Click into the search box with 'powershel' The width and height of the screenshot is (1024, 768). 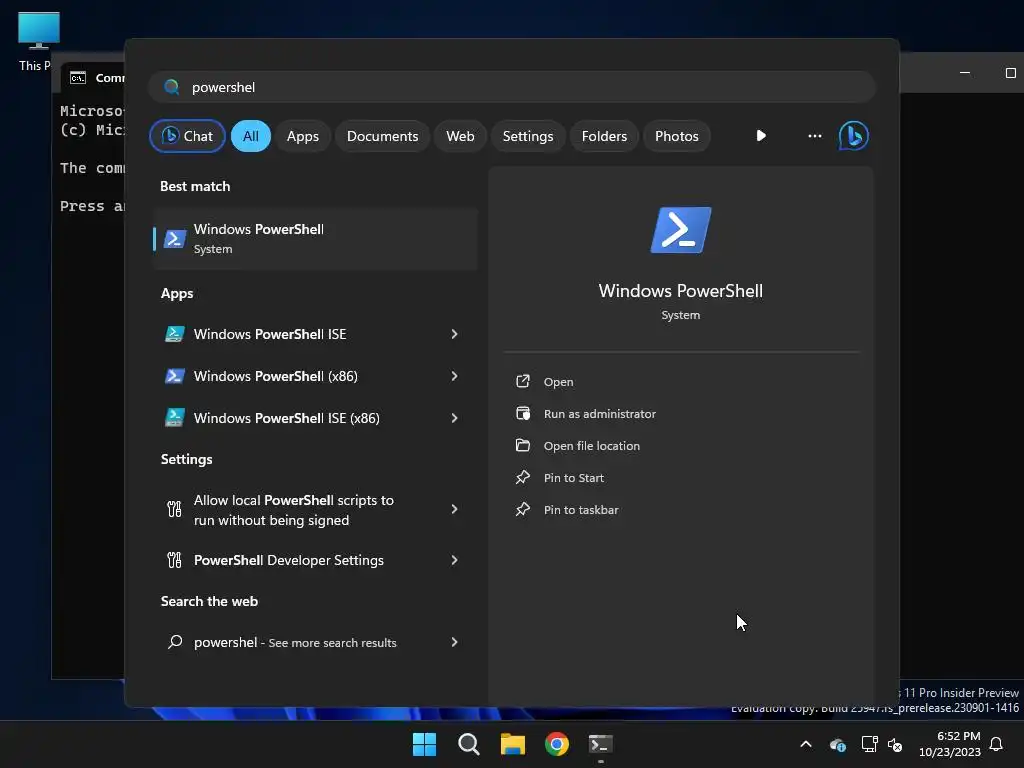click(512, 87)
